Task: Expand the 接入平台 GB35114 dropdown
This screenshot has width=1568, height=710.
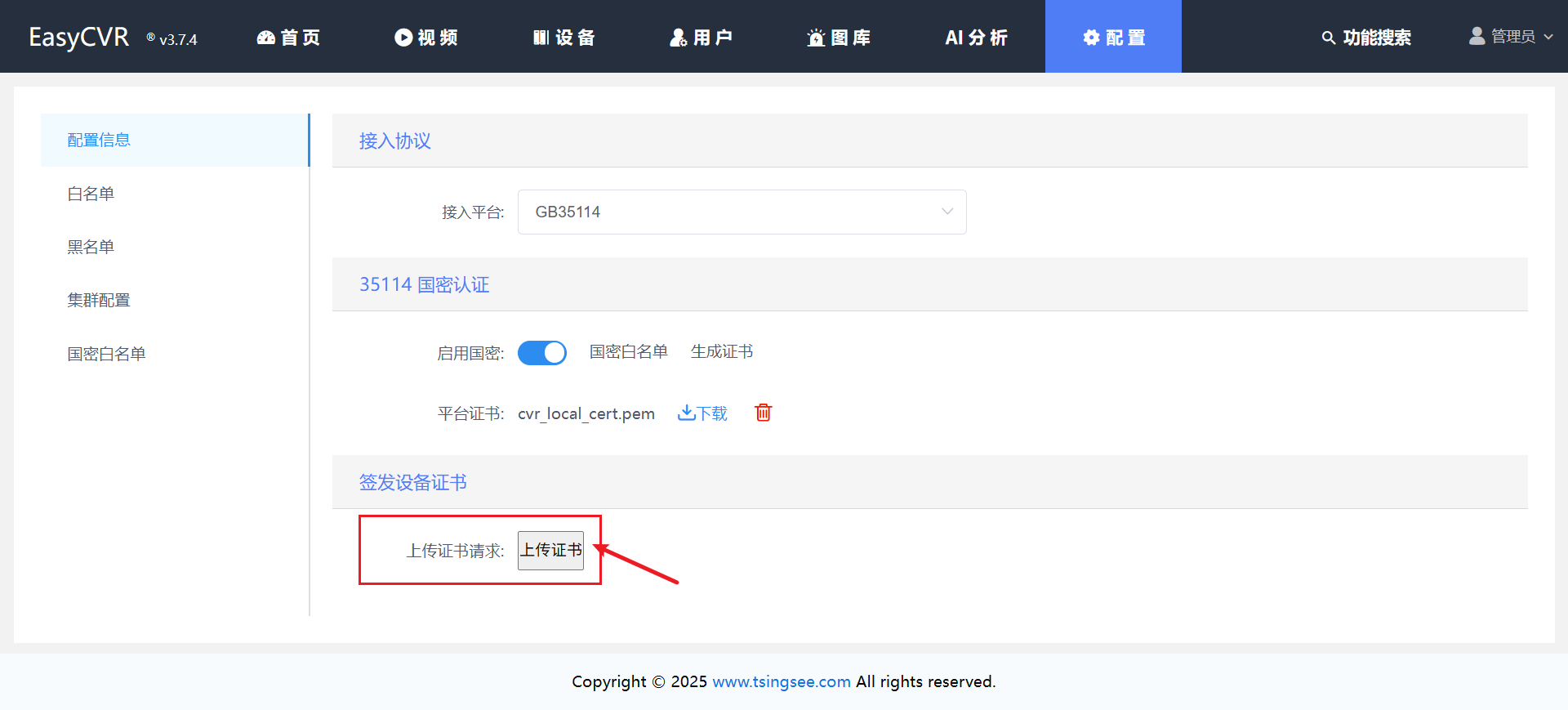Action: point(742,212)
